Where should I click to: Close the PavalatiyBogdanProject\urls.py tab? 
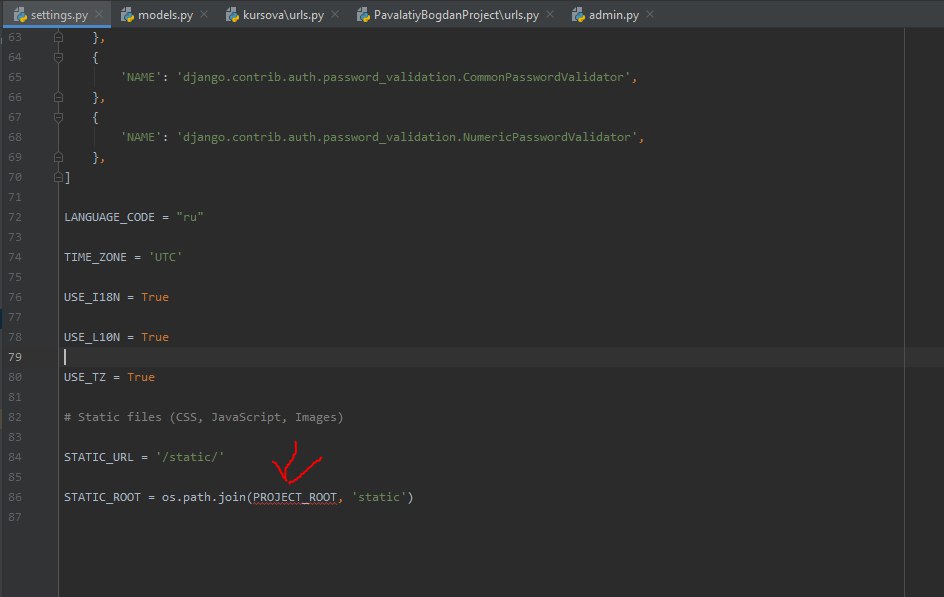click(x=550, y=14)
